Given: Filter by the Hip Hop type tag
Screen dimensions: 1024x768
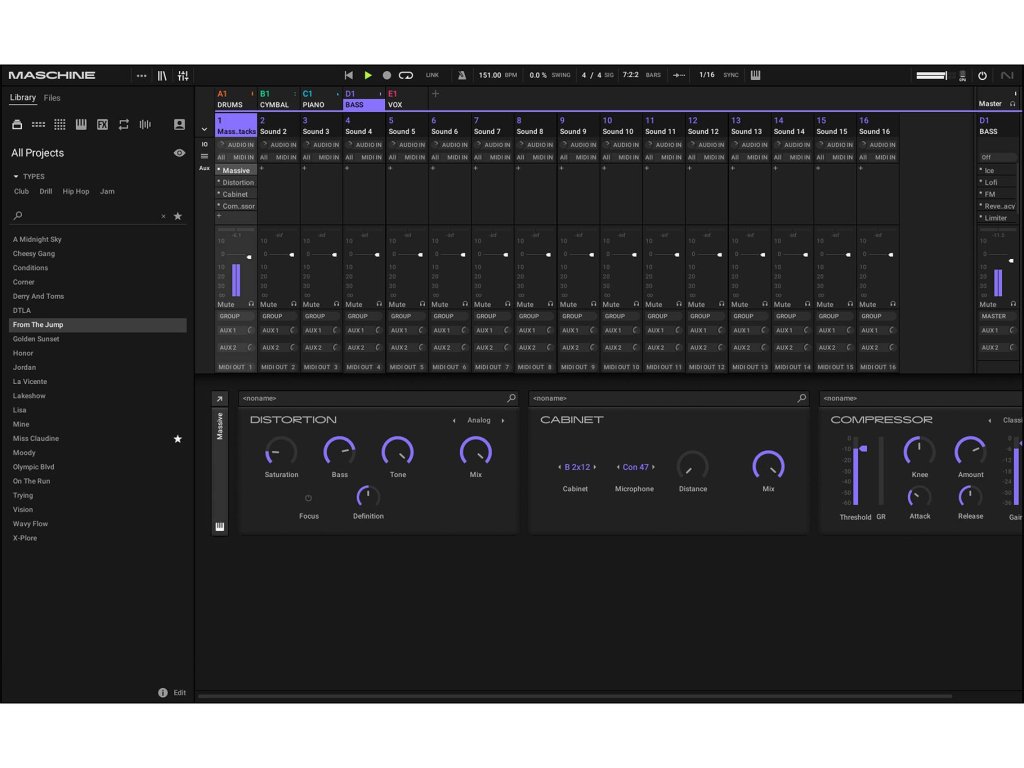Looking at the screenshot, I should [76, 191].
